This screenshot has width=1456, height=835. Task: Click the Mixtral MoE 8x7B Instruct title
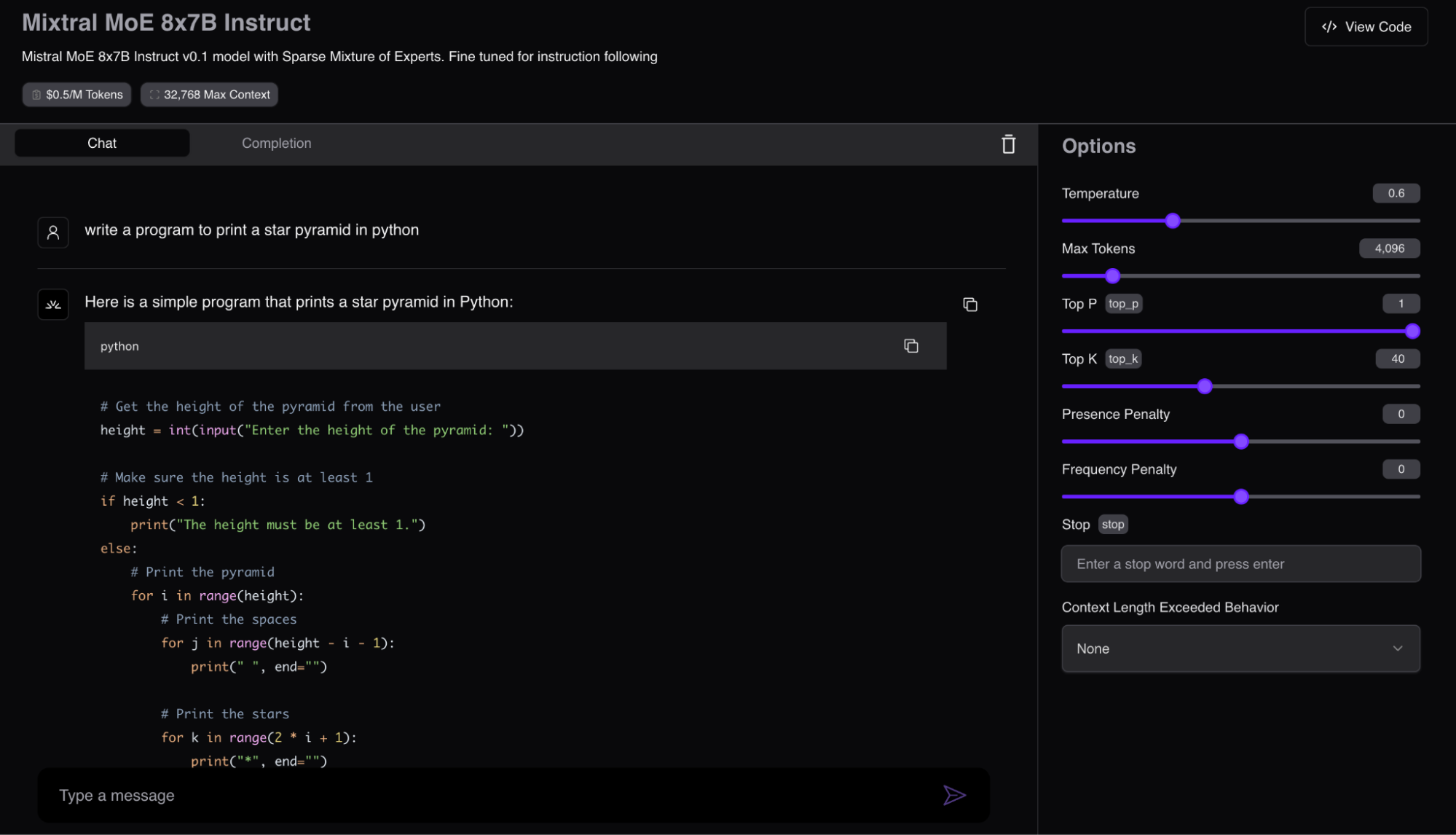pos(166,23)
